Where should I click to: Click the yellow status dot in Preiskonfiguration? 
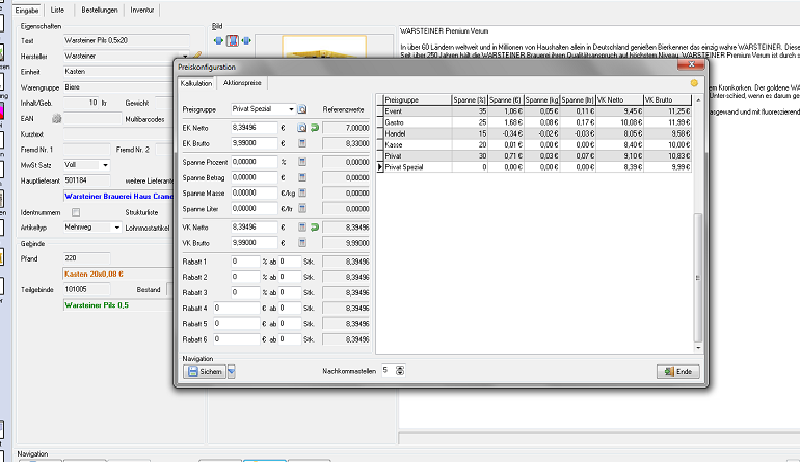point(694,83)
